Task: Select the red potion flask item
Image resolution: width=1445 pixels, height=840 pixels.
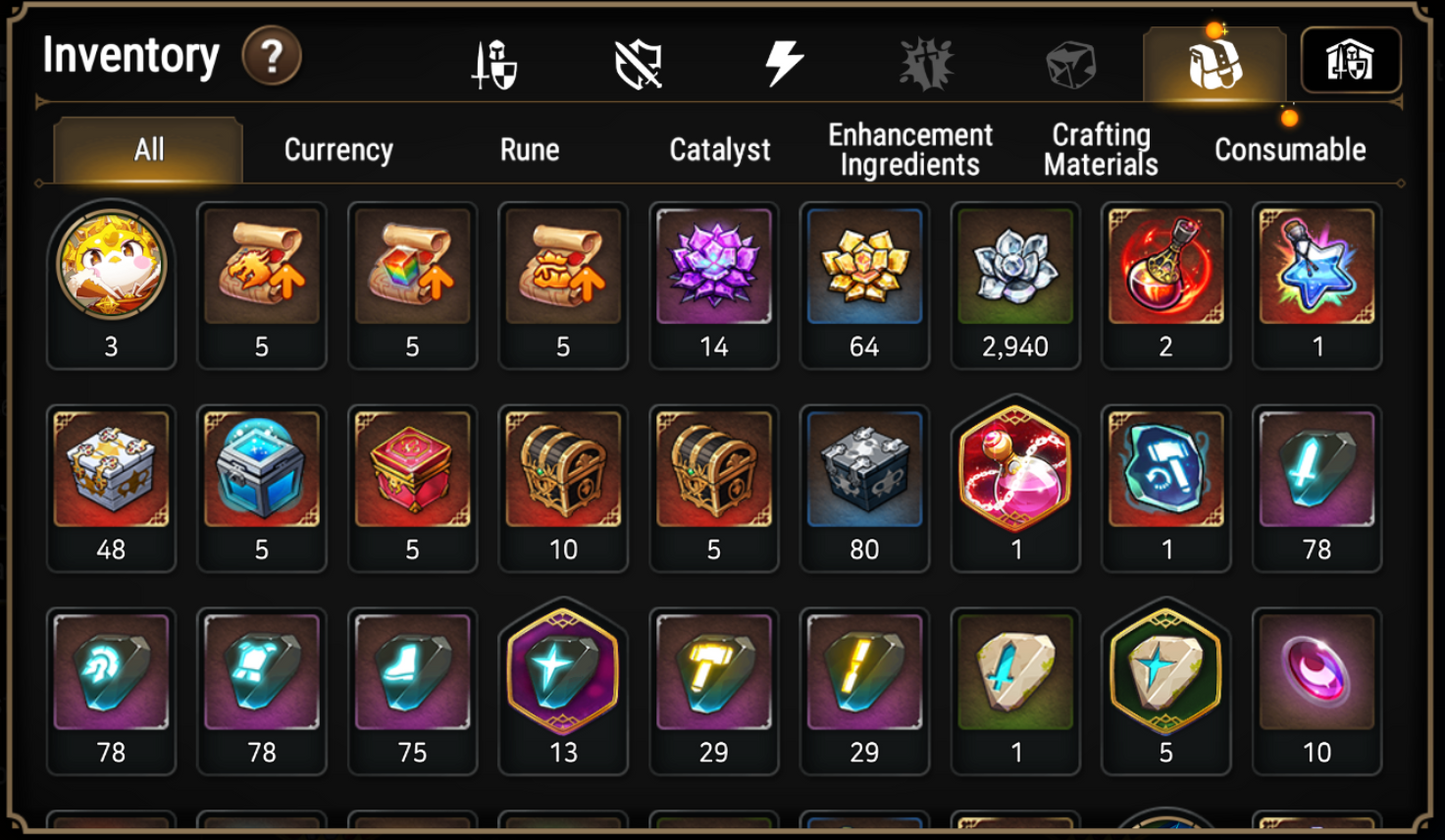Action: [x=1166, y=285]
